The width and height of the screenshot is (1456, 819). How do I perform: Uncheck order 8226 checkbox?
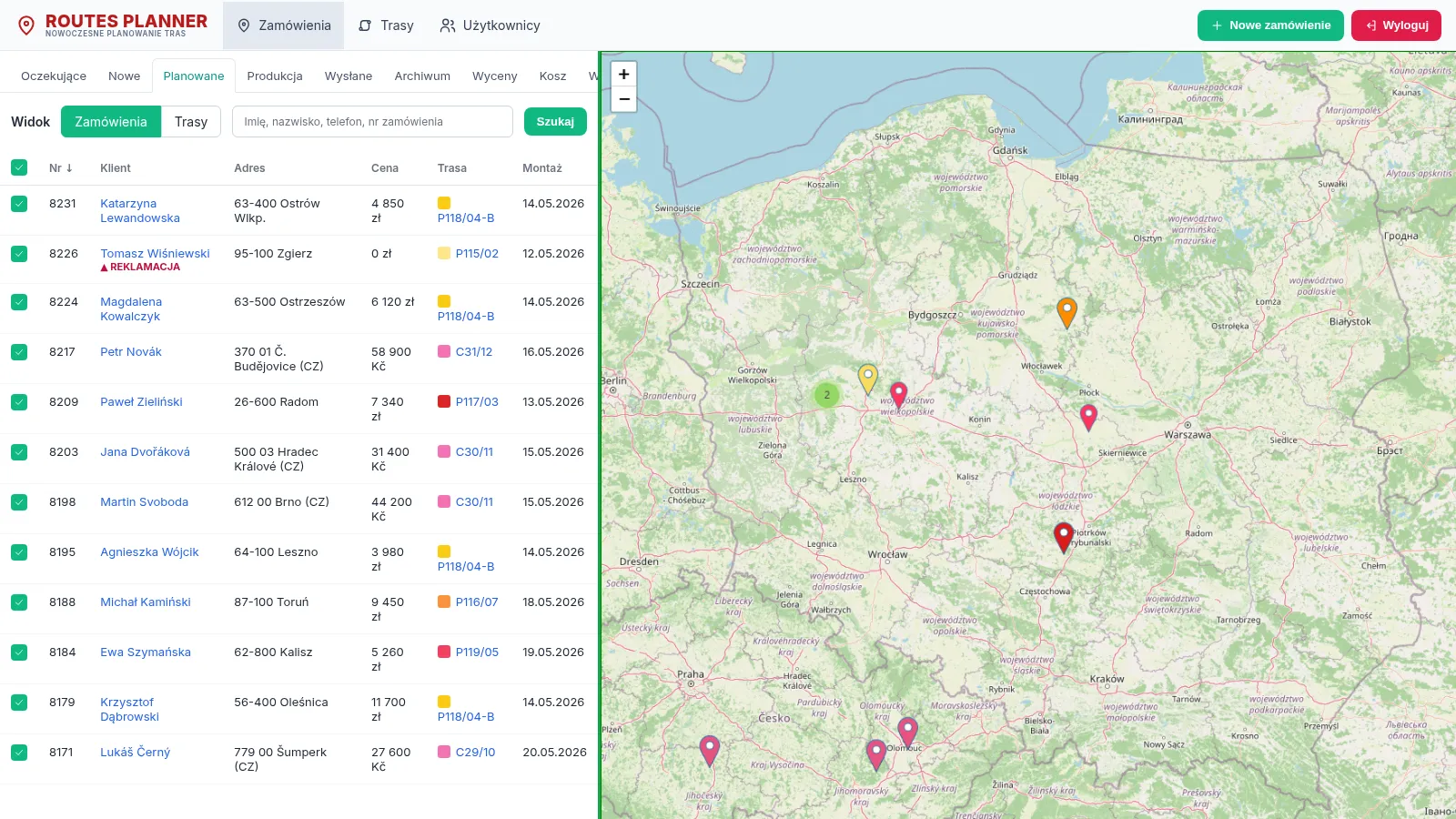[19, 254]
